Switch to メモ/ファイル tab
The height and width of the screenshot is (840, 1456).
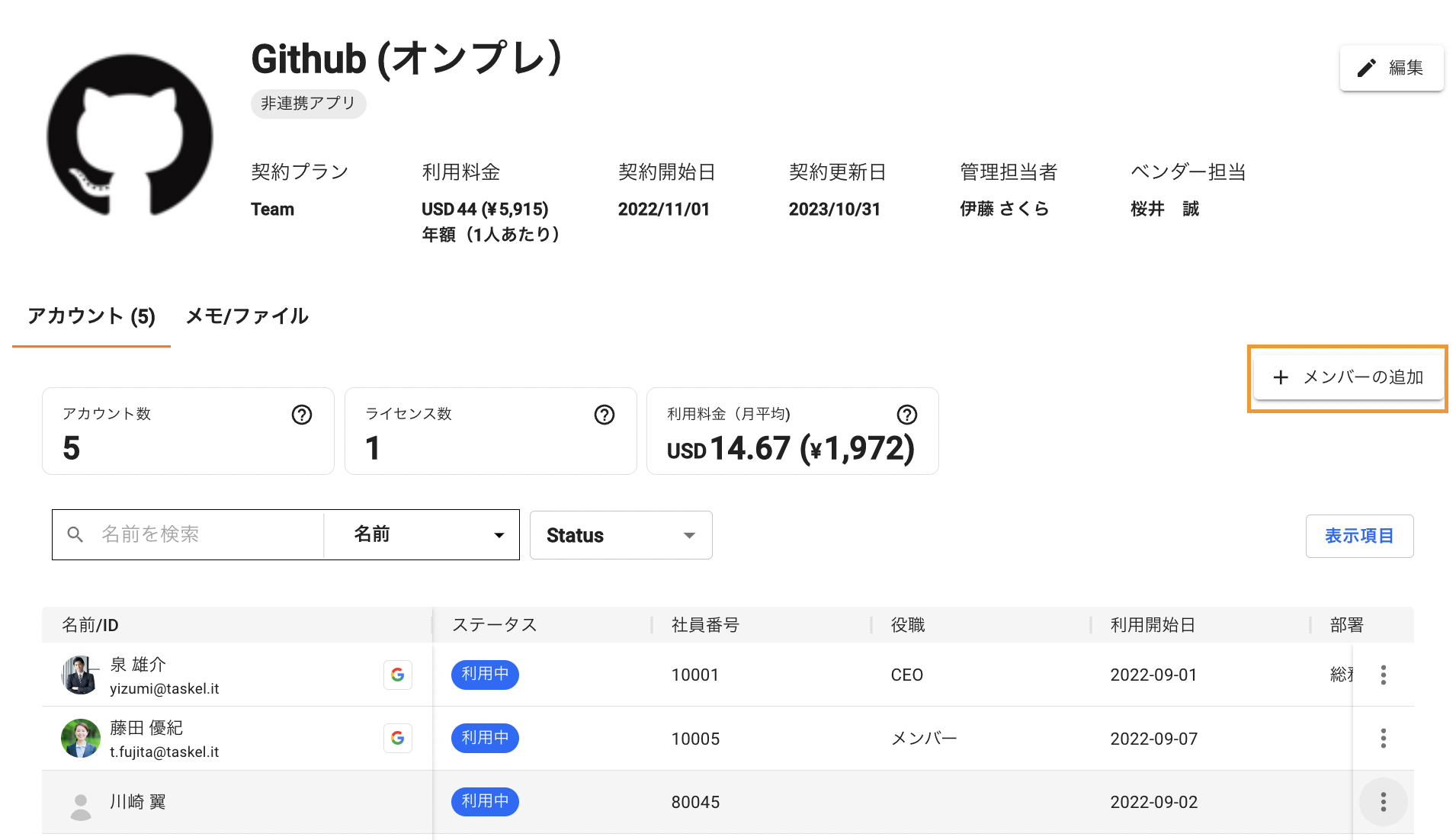[247, 316]
